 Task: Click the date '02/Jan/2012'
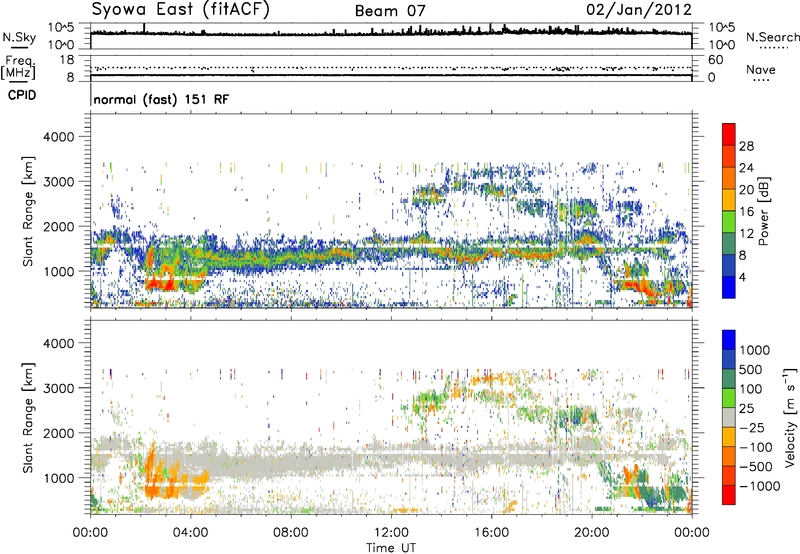(639, 10)
